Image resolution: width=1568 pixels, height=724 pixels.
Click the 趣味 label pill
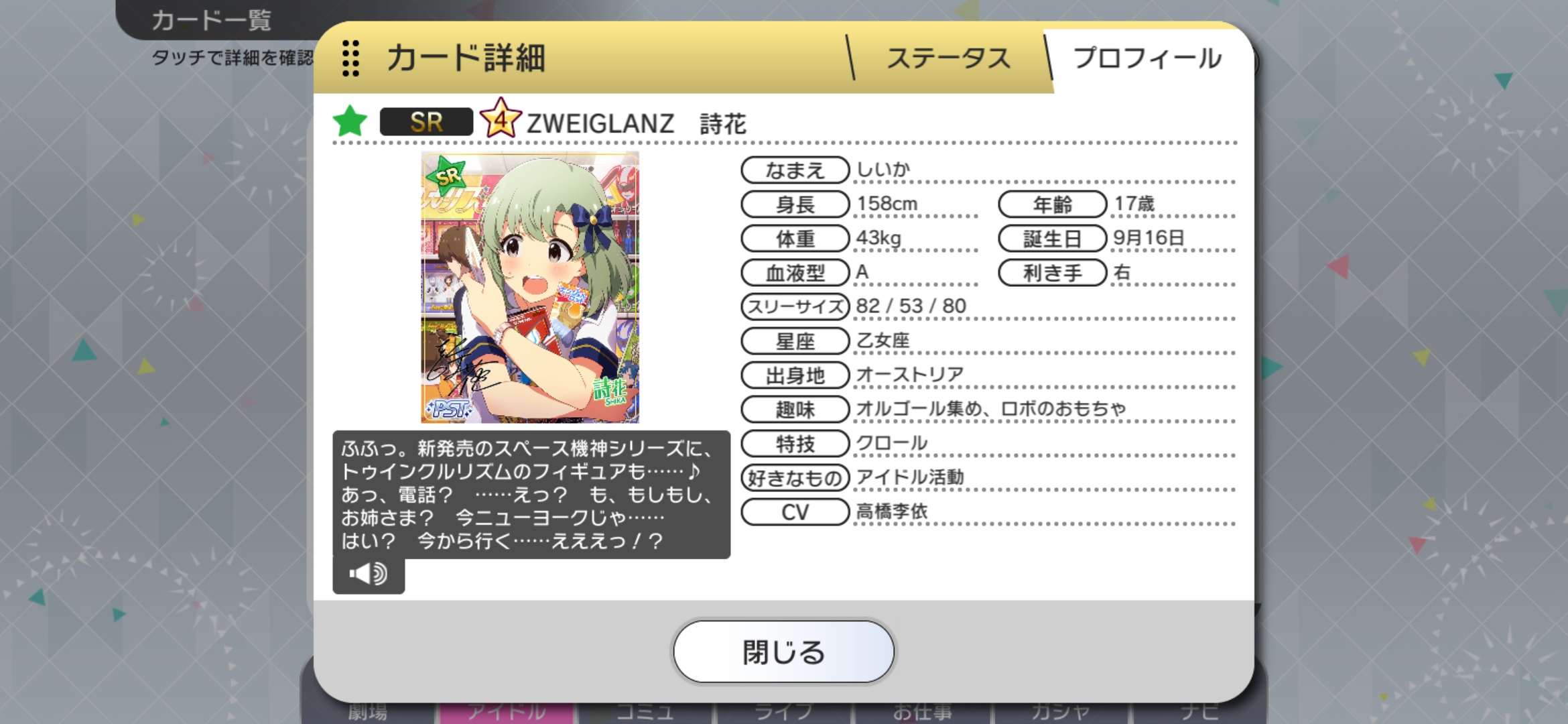795,410
